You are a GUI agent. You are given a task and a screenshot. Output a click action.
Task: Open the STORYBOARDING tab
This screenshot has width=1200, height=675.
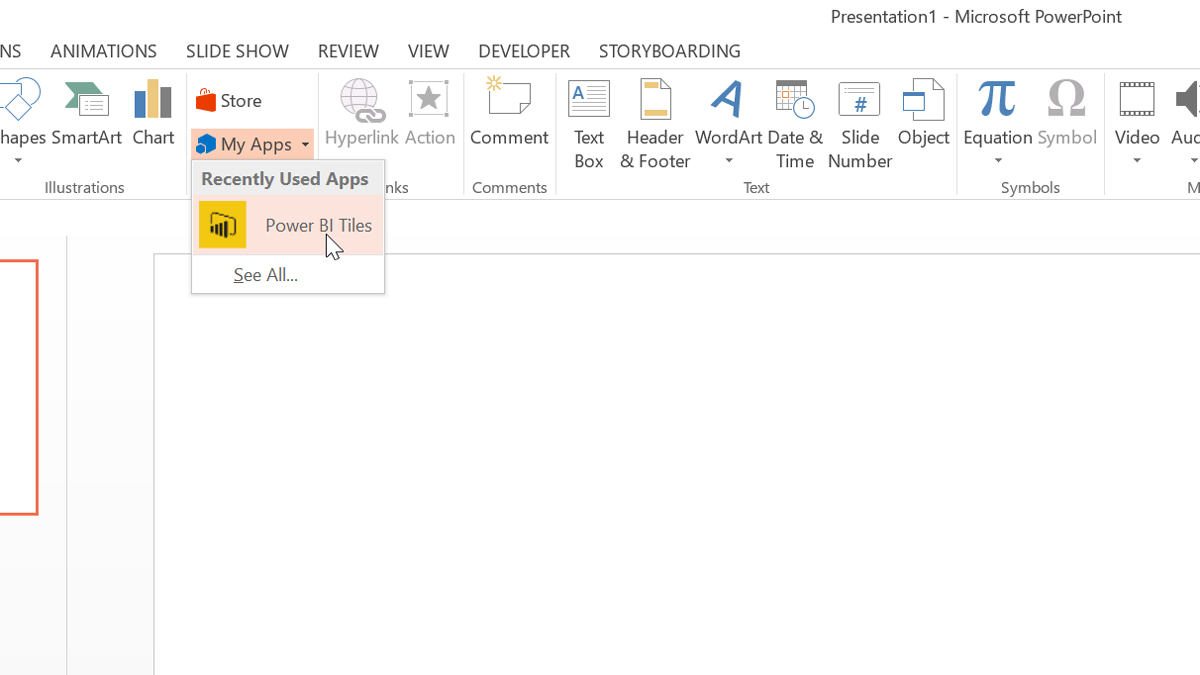(x=670, y=51)
